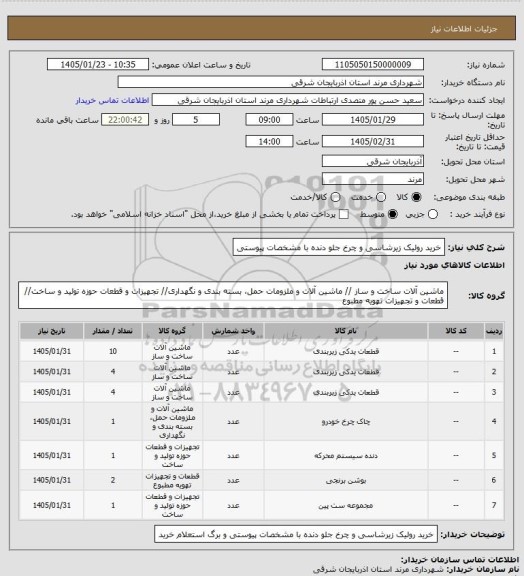Click the ردیف column header
524x576 pixels.
(x=494, y=331)
